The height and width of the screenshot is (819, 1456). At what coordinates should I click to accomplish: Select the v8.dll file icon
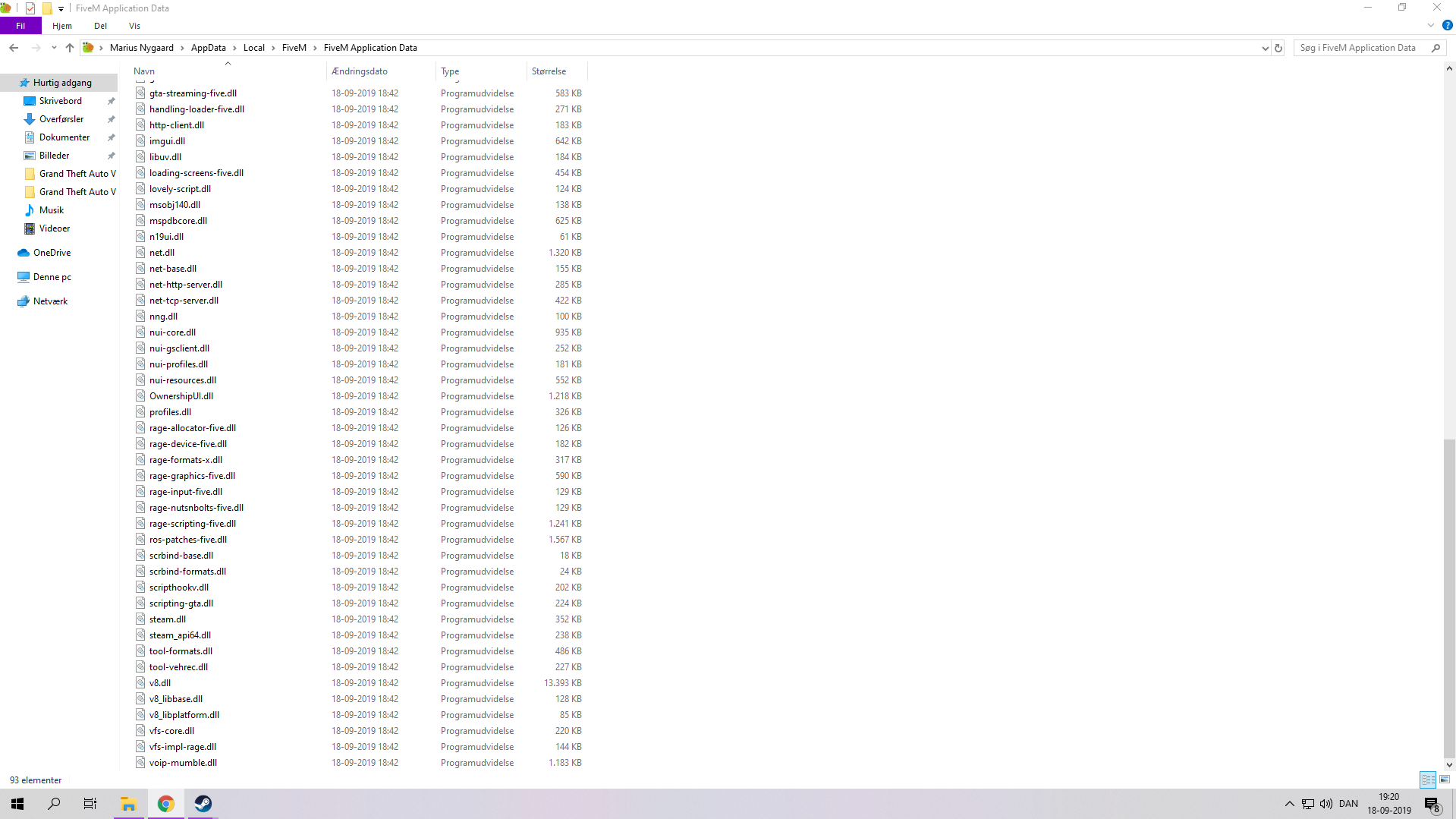pyautogui.click(x=140, y=682)
